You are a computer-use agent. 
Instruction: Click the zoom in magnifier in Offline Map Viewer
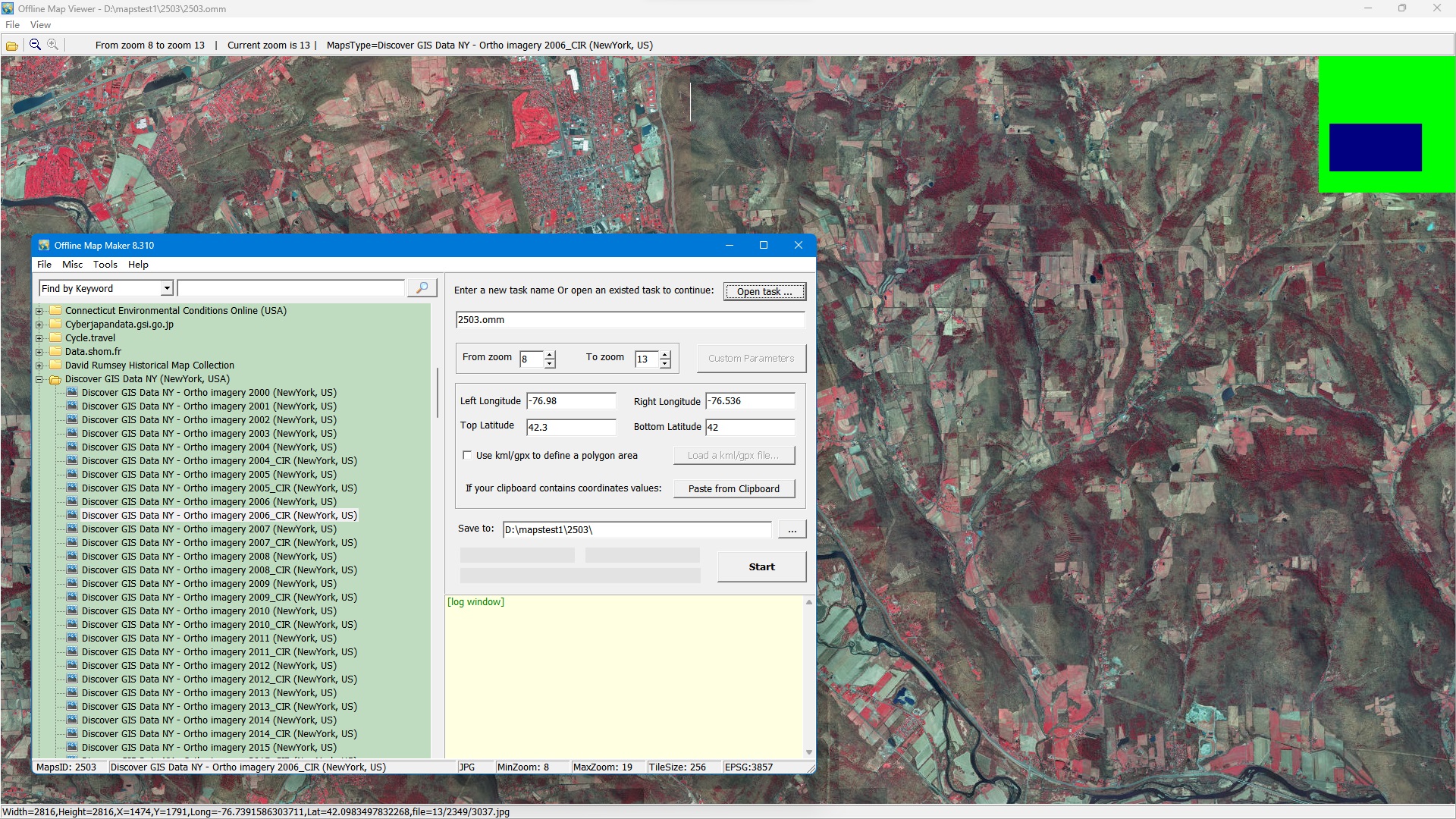(53, 45)
